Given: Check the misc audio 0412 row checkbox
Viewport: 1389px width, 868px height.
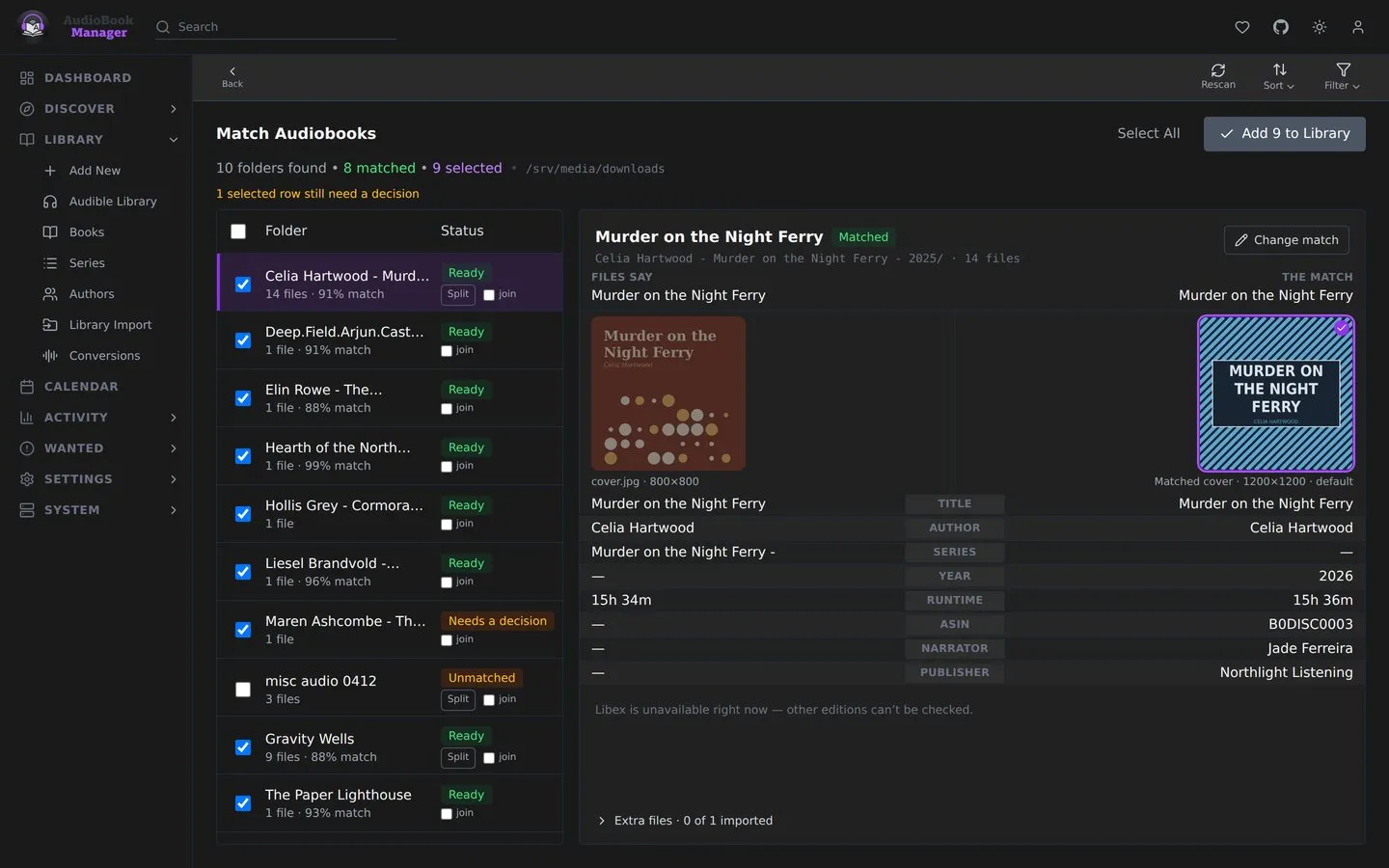Looking at the screenshot, I should pos(243,690).
